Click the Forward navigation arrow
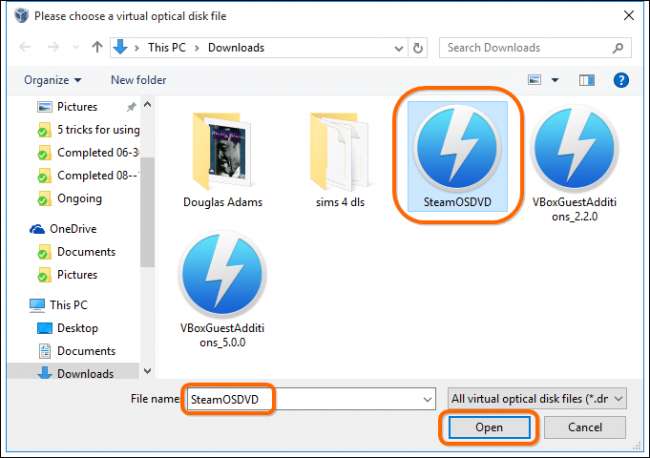This screenshot has width=650, height=458. coord(53,47)
